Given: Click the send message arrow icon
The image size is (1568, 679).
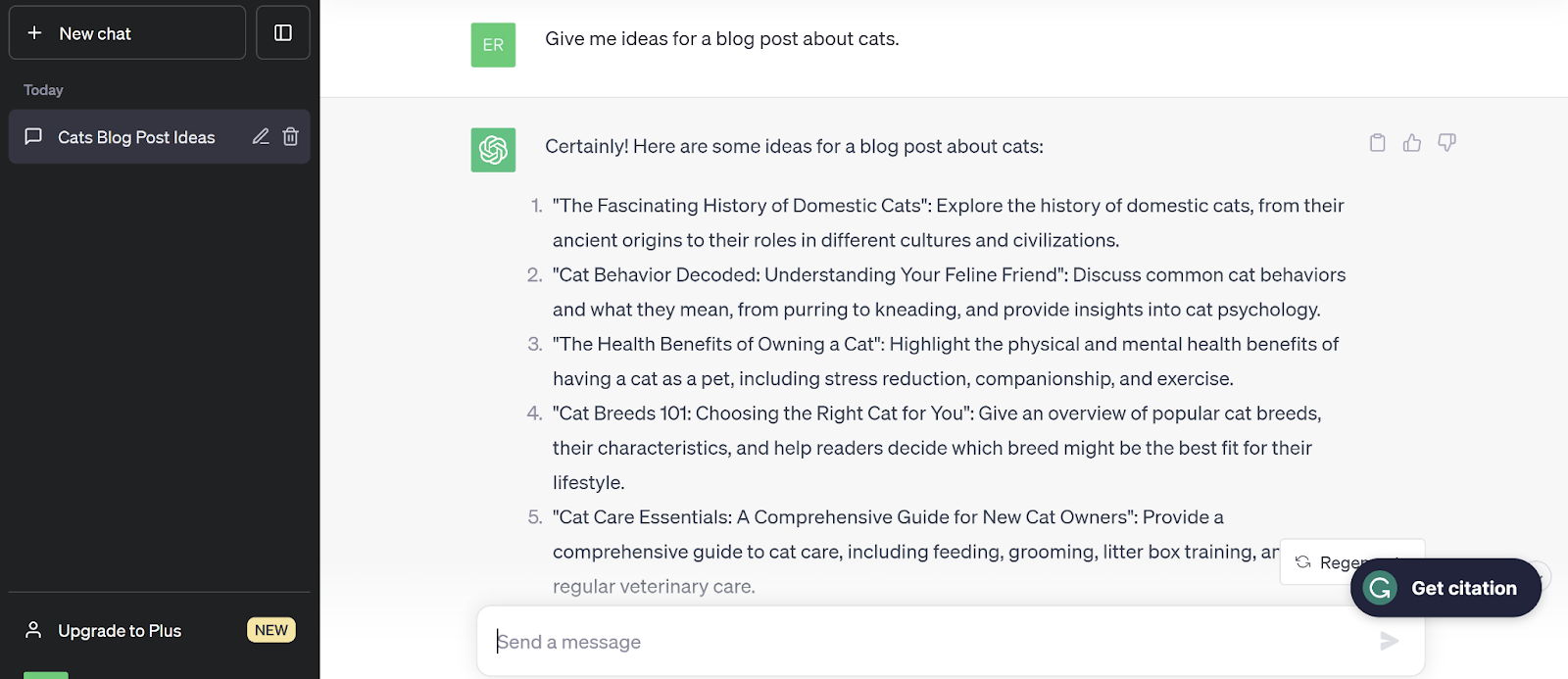Looking at the screenshot, I should [1390, 641].
